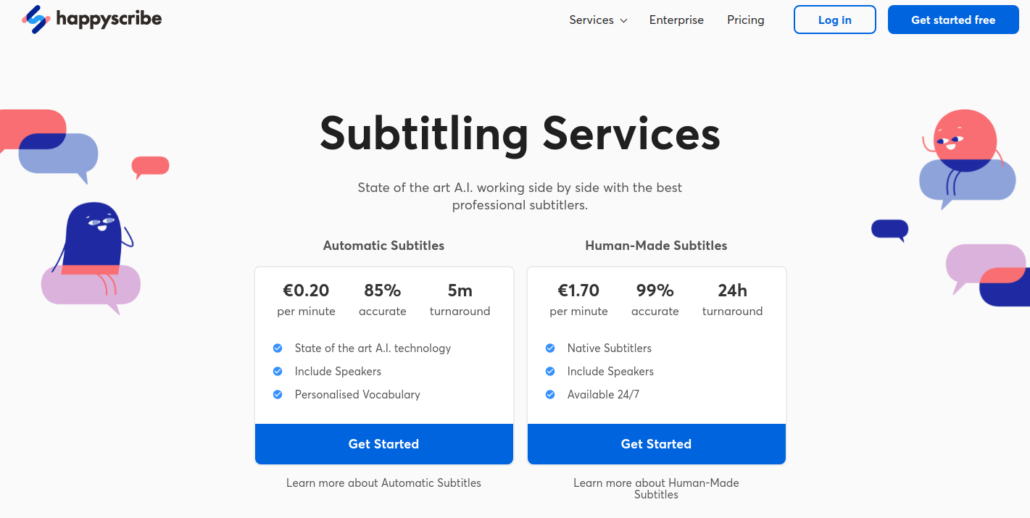The width and height of the screenshot is (1030, 518).
Task: Click Get Started under Automatic Subtitles
Action: pyautogui.click(x=384, y=444)
